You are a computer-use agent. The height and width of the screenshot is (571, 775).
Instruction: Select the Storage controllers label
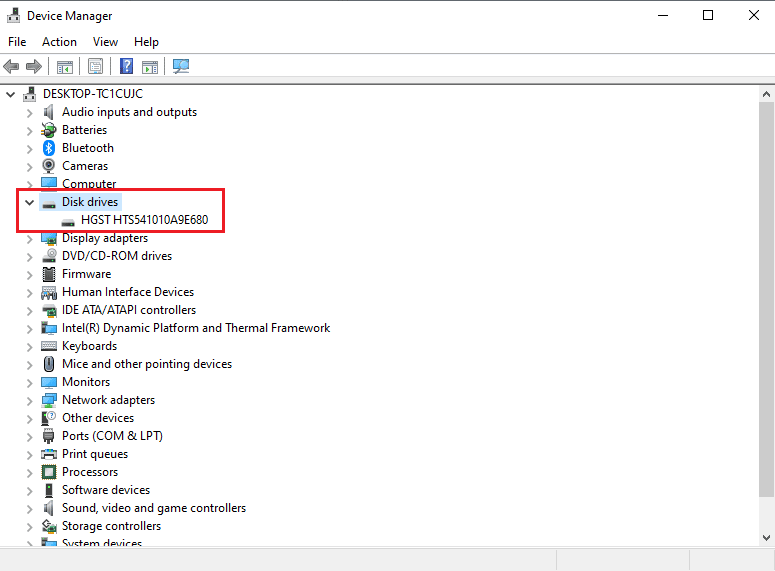click(x=111, y=526)
